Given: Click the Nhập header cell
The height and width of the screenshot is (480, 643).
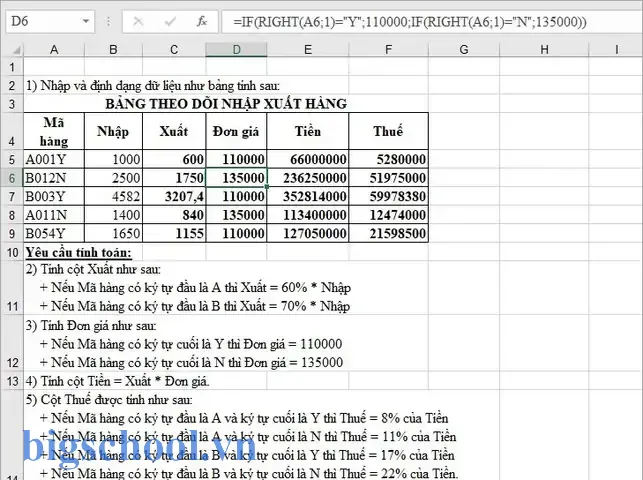Looking at the screenshot, I should pos(114,131).
